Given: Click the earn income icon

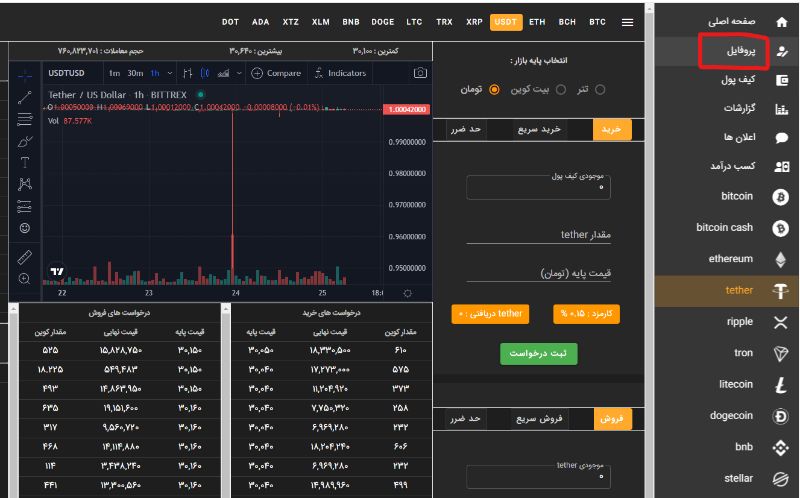Looking at the screenshot, I should [x=782, y=166].
